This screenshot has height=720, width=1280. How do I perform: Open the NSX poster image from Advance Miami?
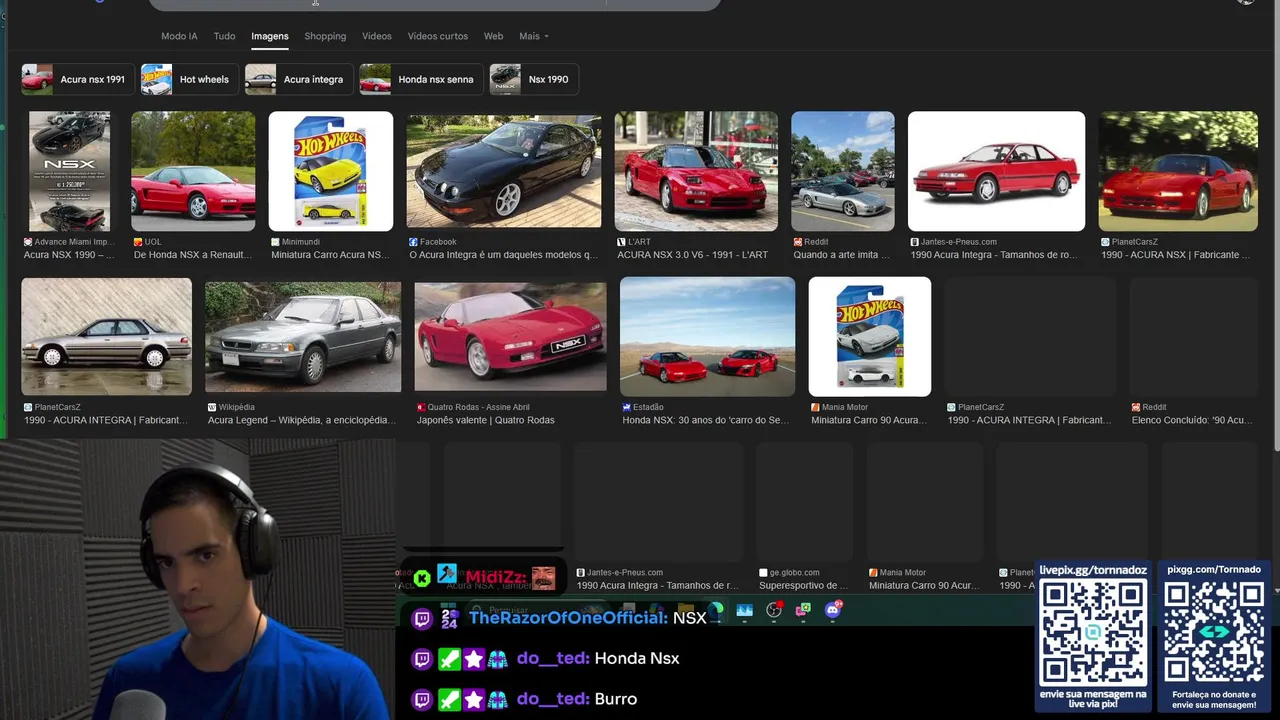tap(69, 171)
